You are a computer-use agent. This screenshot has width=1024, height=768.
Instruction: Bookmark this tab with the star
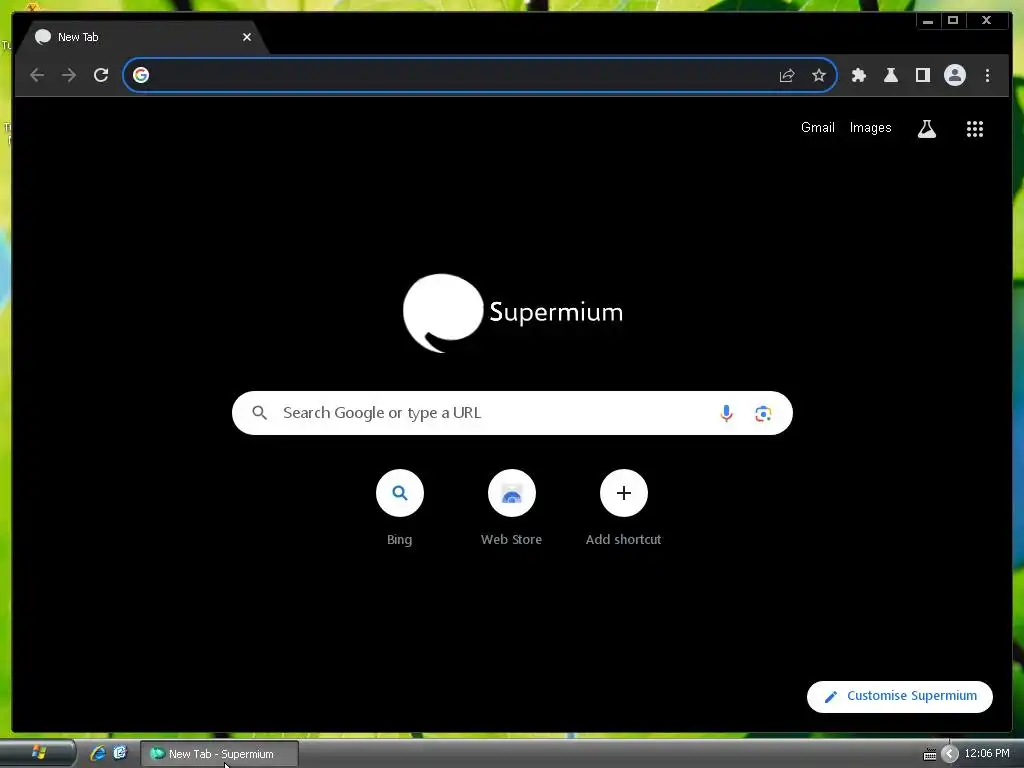[x=819, y=75]
